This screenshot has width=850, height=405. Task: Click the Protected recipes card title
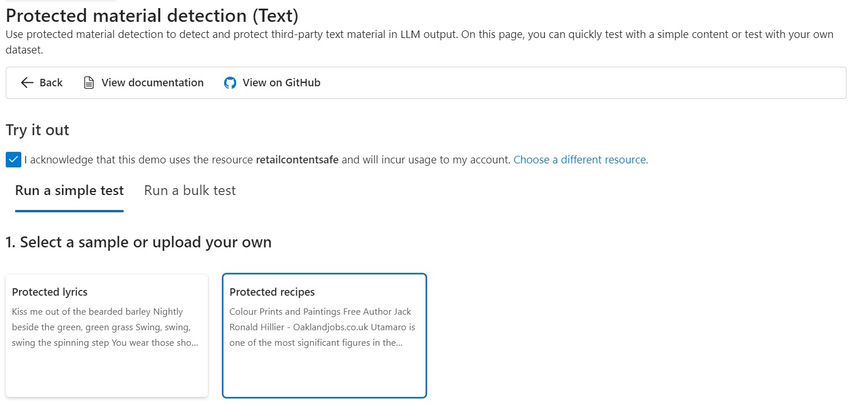click(x=272, y=292)
